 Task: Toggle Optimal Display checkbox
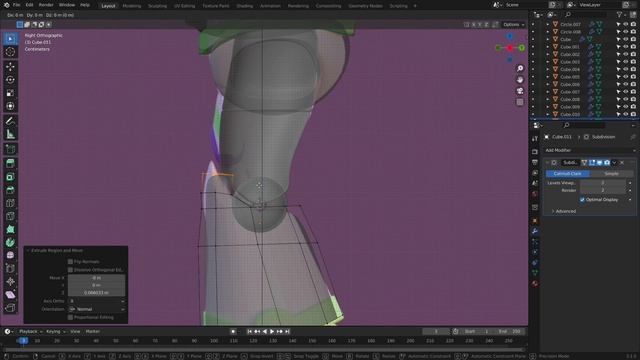pyautogui.click(x=582, y=200)
